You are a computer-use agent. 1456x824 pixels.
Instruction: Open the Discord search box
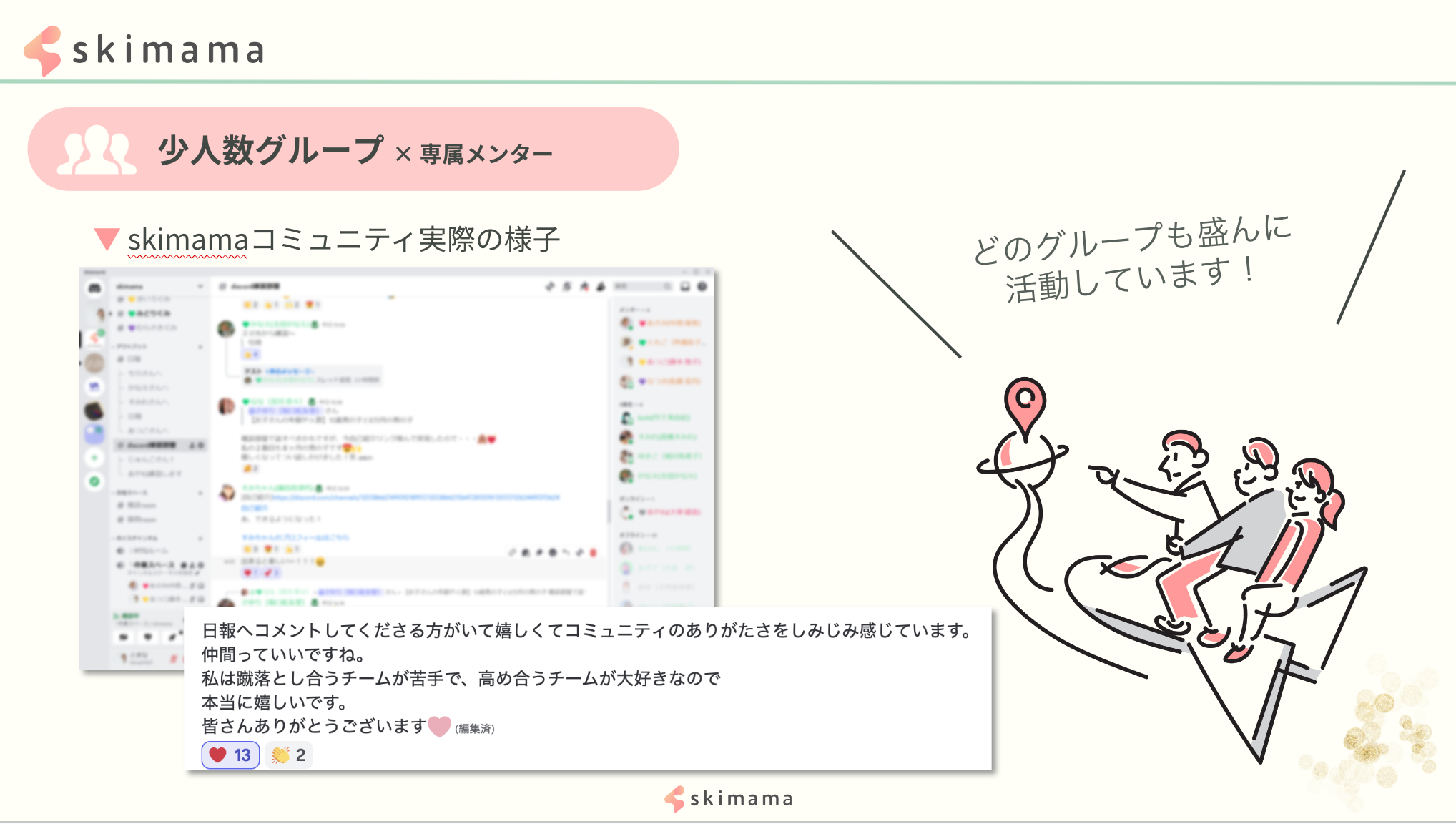click(x=642, y=287)
